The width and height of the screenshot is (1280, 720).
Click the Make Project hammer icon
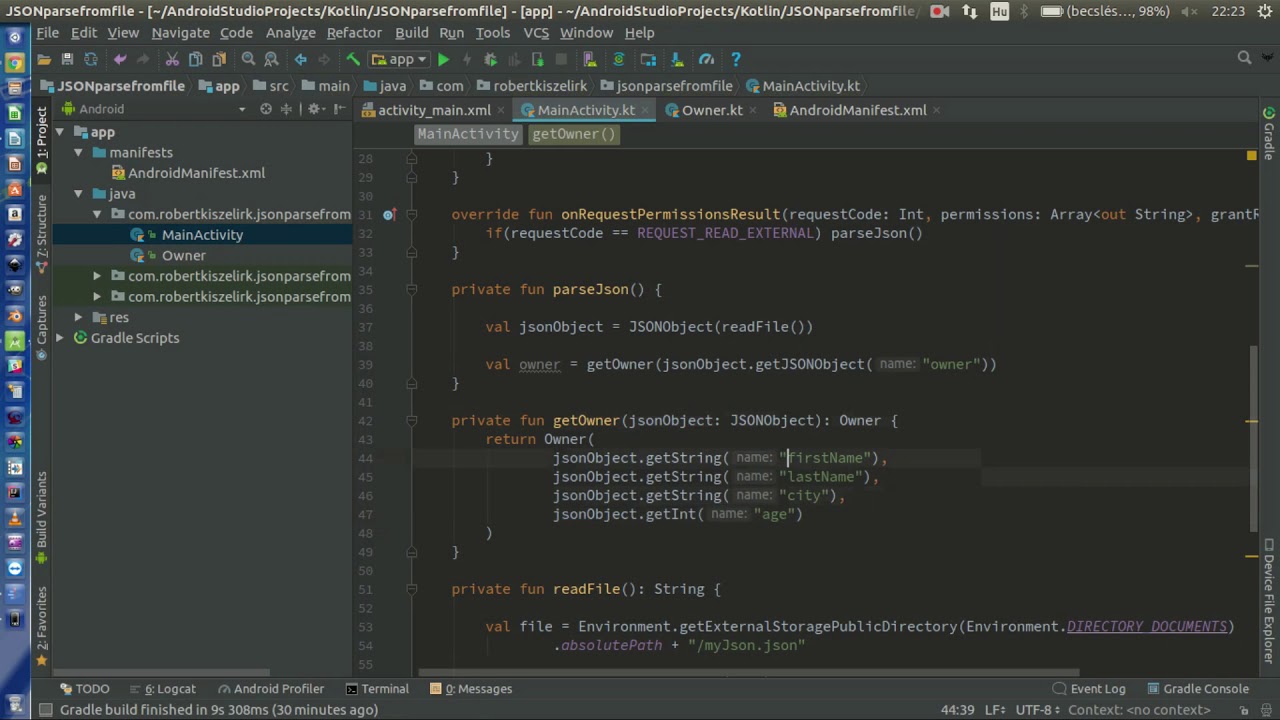click(352, 59)
